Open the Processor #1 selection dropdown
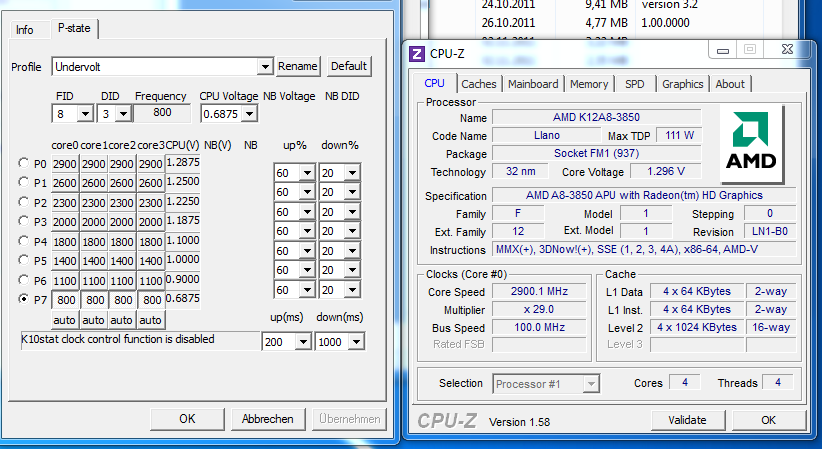Viewport: 822px width, 449px height. tap(591, 384)
